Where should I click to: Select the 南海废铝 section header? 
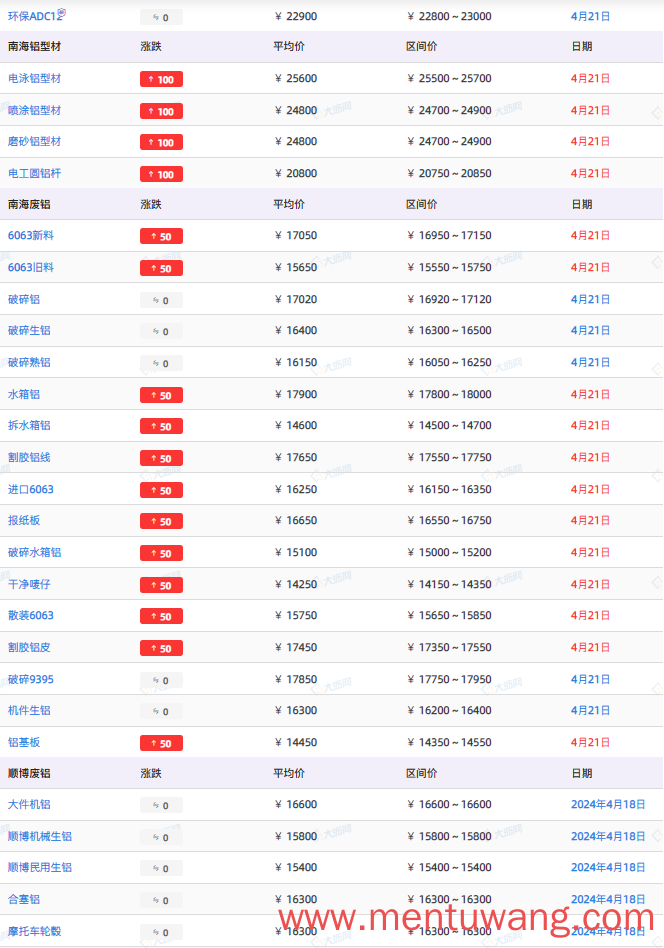coord(29,204)
